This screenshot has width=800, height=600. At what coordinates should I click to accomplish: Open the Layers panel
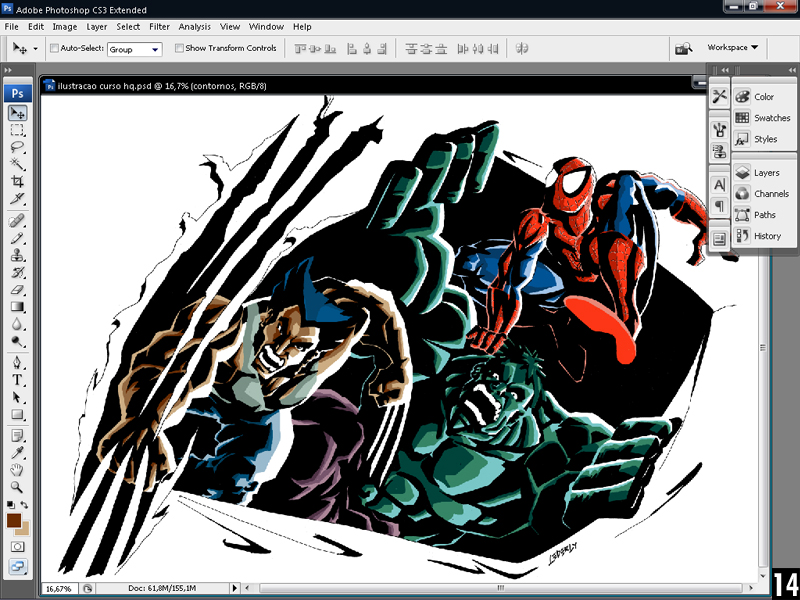tap(765, 173)
